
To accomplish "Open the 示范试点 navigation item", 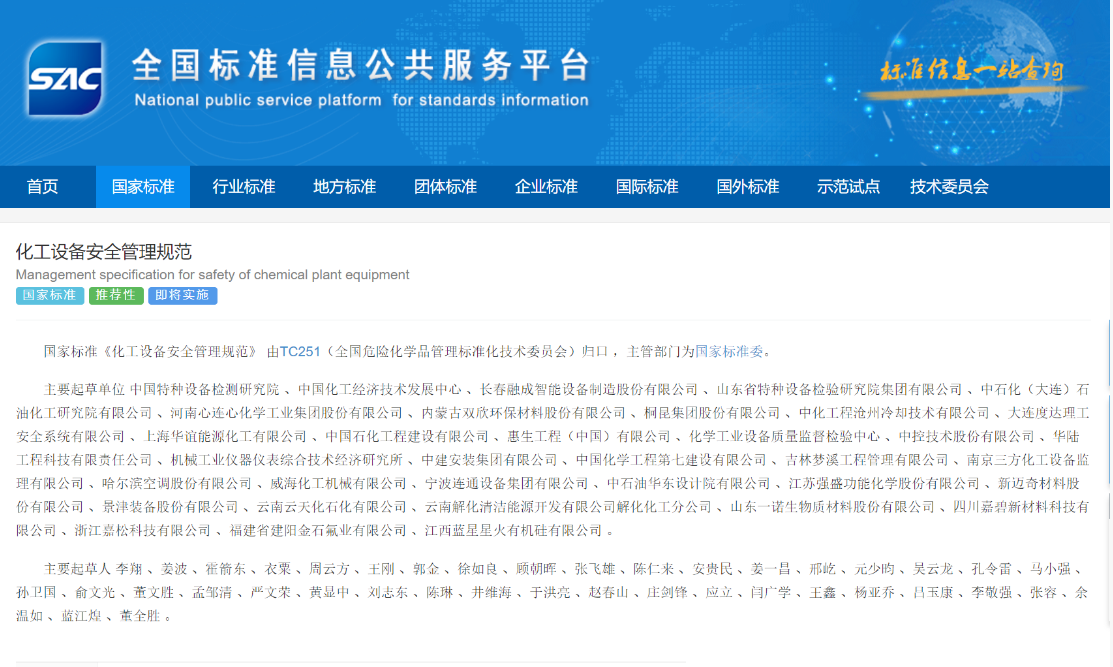I will point(849,187).
